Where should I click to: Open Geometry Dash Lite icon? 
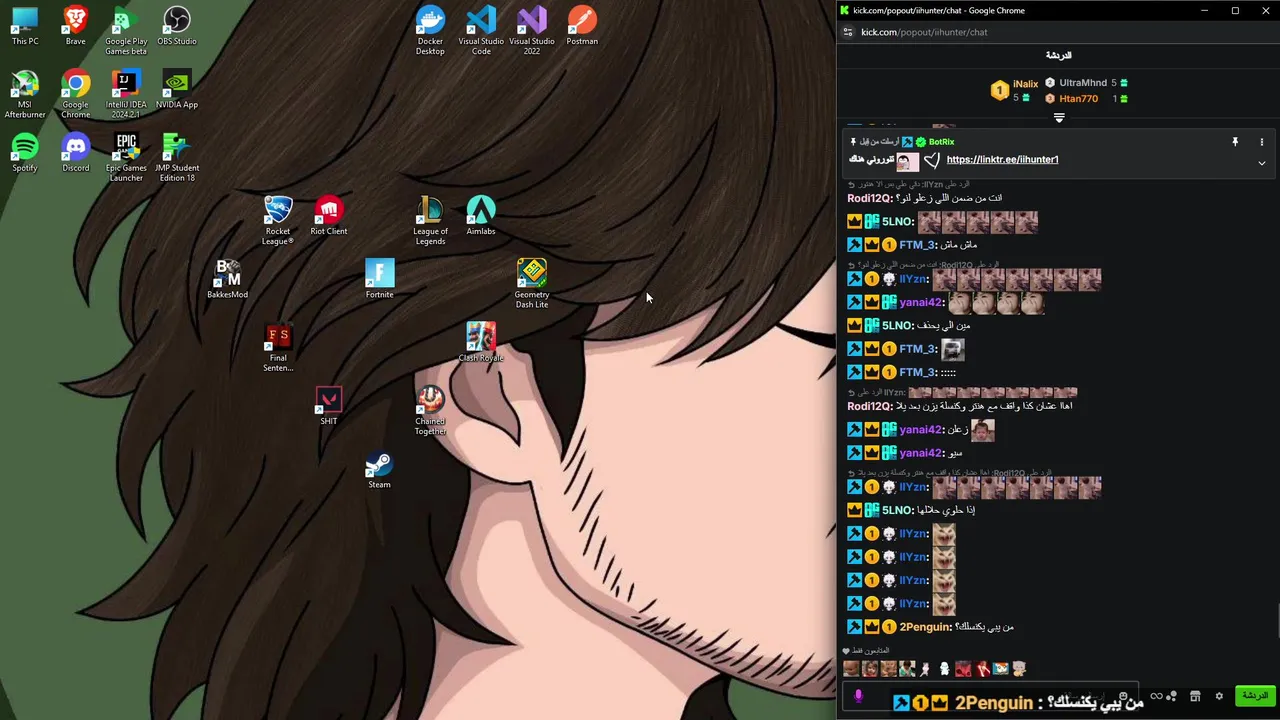pos(532,284)
